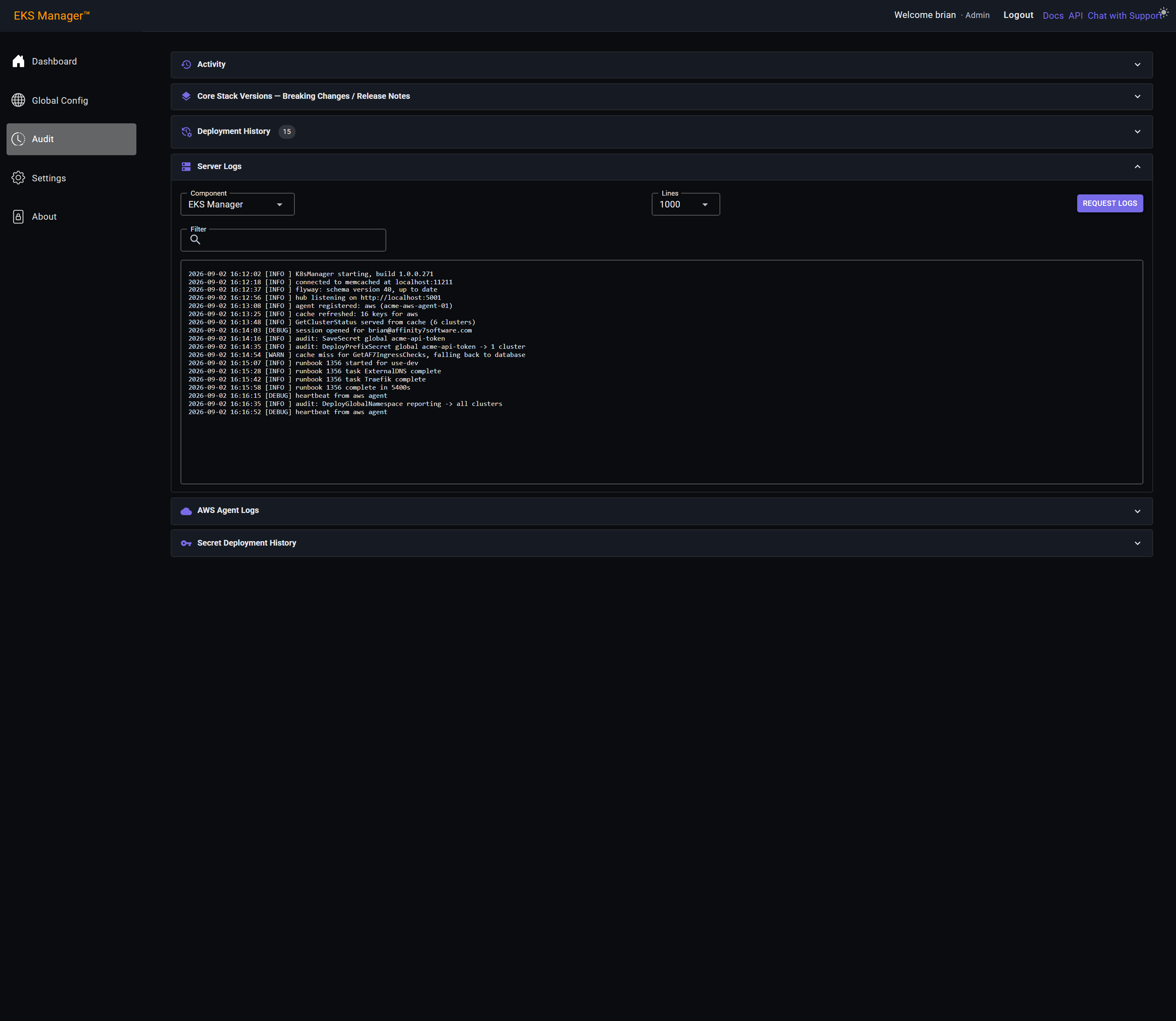Image resolution: width=1176 pixels, height=1021 pixels.
Task: Expand Core Stack Versions panel chevron
Action: click(1137, 96)
